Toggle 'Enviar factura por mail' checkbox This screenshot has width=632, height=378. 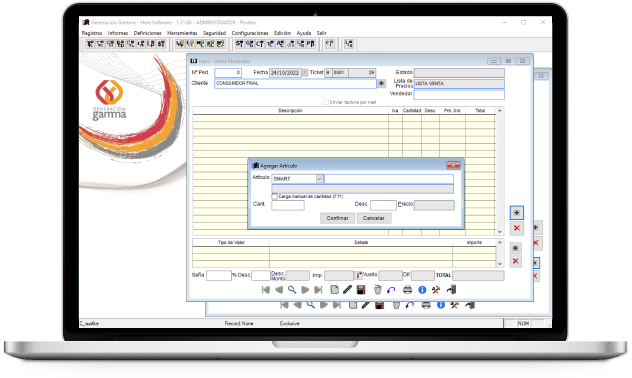(x=326, y=102)
